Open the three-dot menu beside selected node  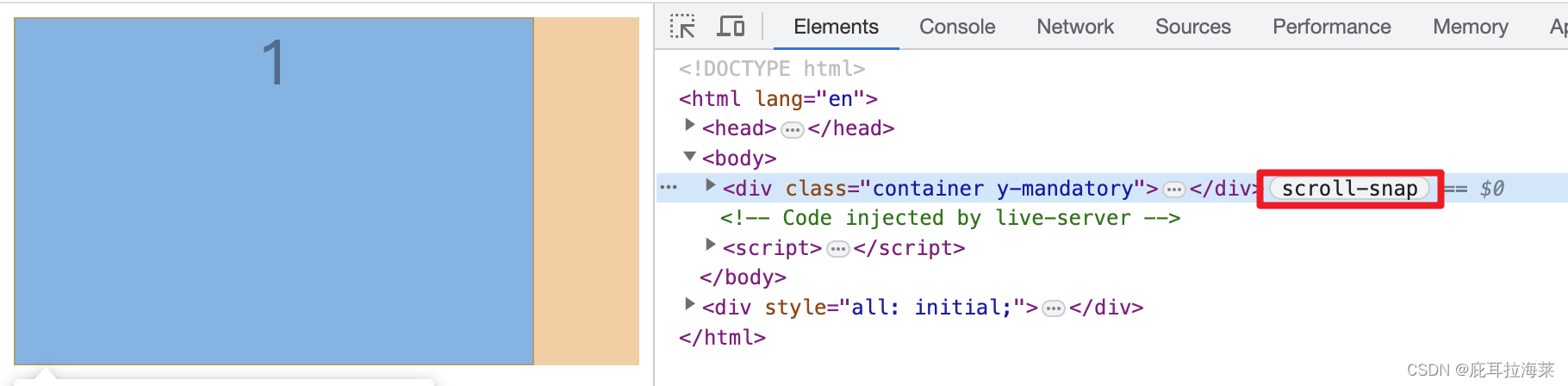tap(669, 188)
